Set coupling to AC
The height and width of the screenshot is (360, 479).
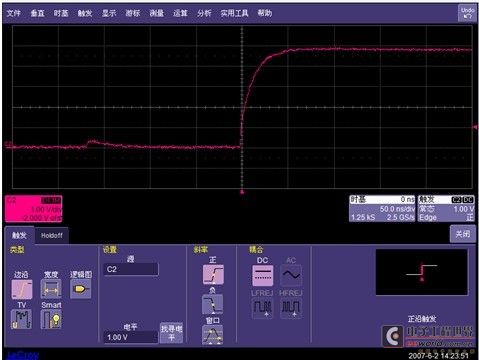click(x=291, y=275)
